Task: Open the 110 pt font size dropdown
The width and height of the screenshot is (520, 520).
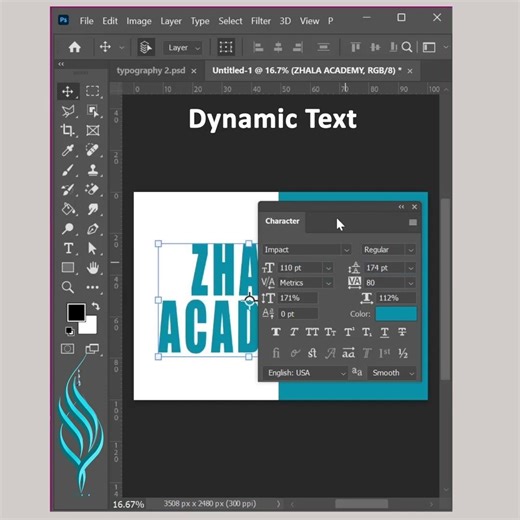Action: (328, 268)
